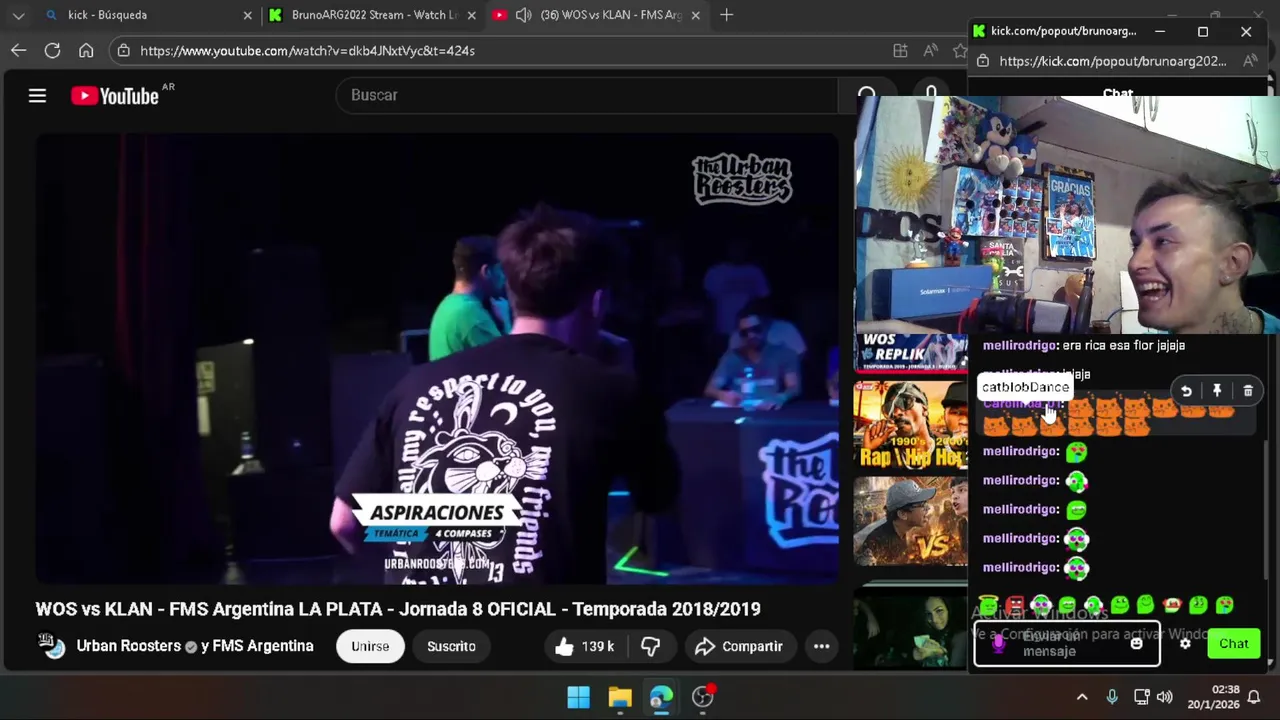Pin the highlighted Kick chat message
Image resolution: width=1280 pixels, height=720 pixels.
pyautogui.click(x=1217, y=391)
